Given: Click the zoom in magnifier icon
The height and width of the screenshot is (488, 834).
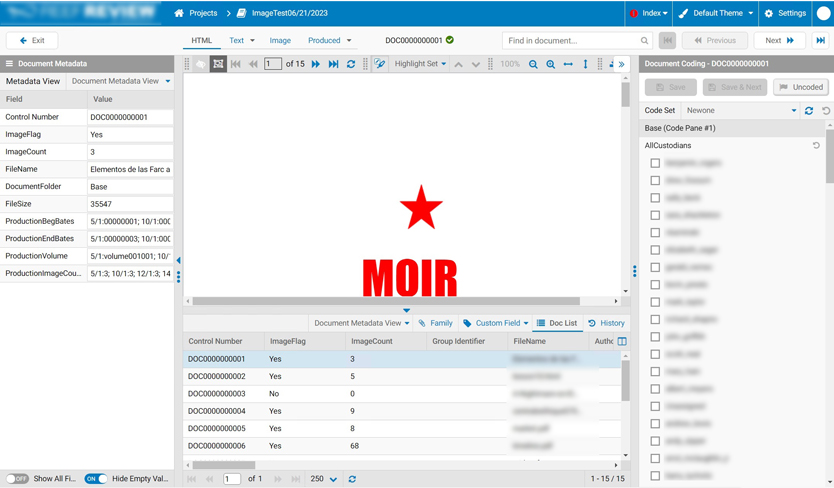Looking at the screenshot, I should coord(551,64).
